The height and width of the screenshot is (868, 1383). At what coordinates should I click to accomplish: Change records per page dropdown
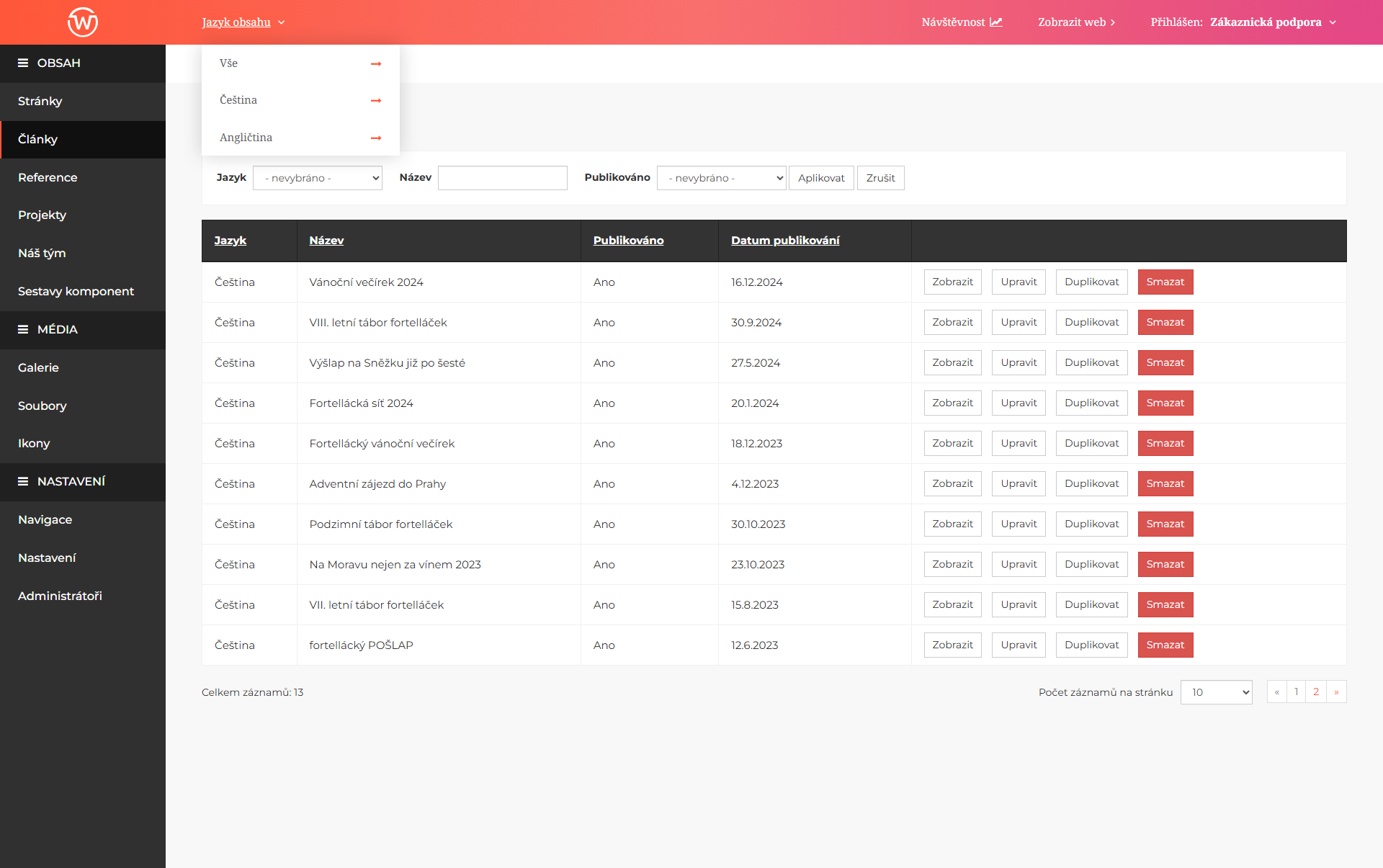1217,692
